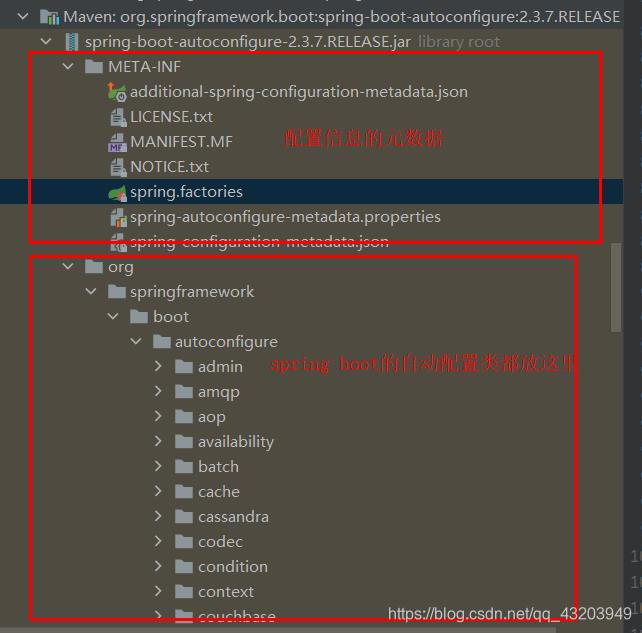Collapse the Maven spring-boot-autoconfigure library node
The width and height of the screenshot is (642, 633).
tap(23, 16)
